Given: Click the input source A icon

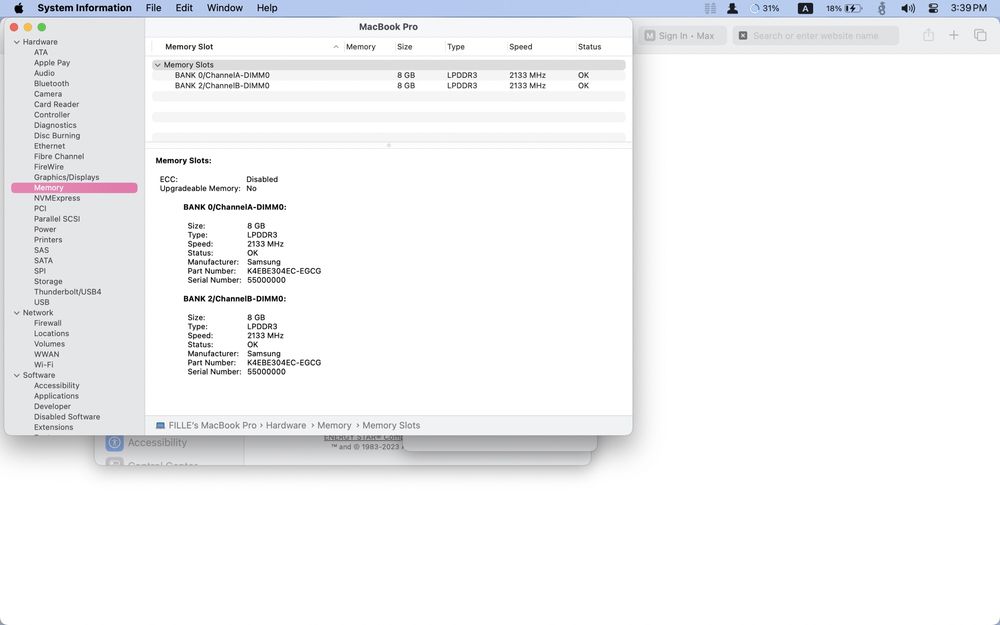Looking at the screenshot, I should [805, 8].
